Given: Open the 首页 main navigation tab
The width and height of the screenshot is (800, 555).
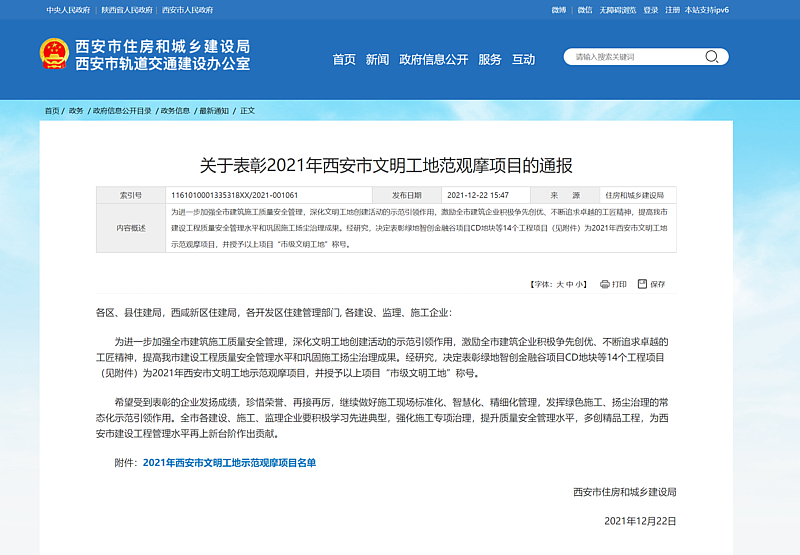Looking at the screenshot, I should tap(344, 59).
